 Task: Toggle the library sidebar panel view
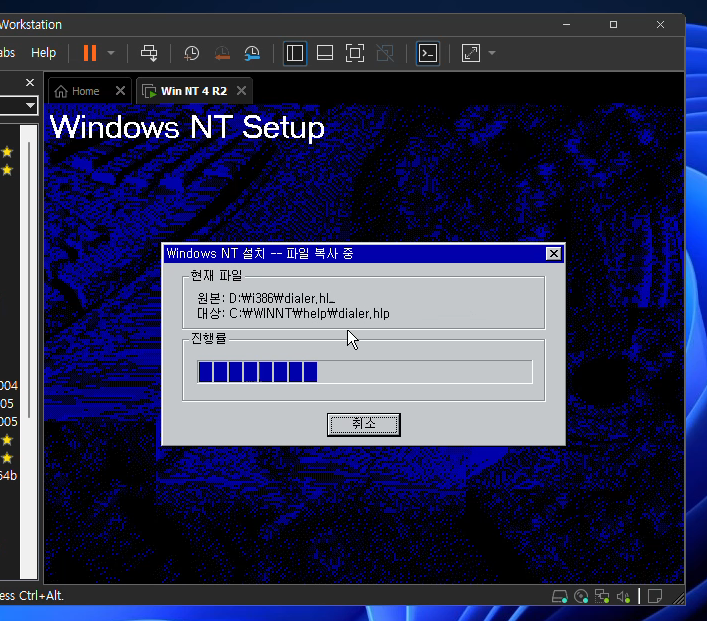(295, 53)
